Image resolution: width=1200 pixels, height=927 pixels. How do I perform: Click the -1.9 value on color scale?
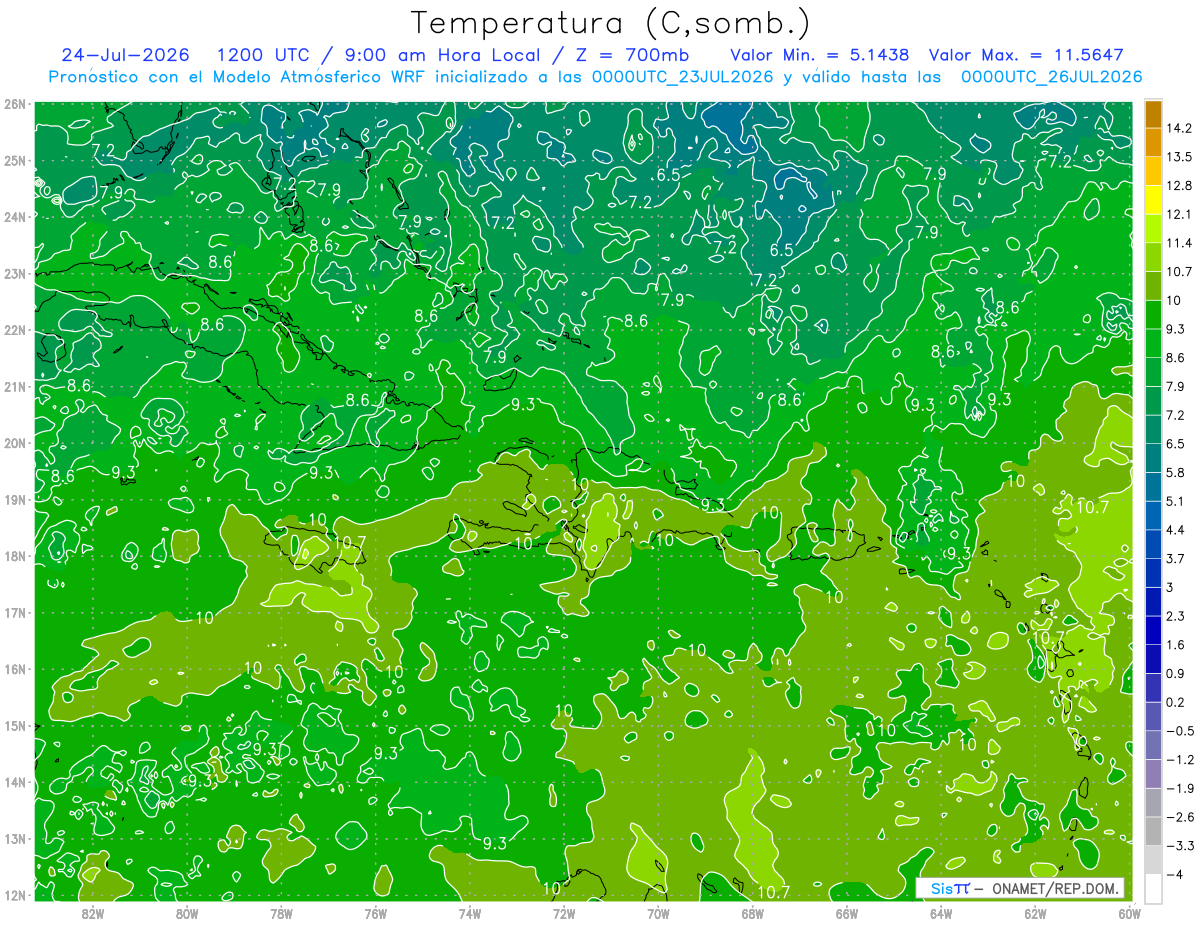[x=1179, y=788]
